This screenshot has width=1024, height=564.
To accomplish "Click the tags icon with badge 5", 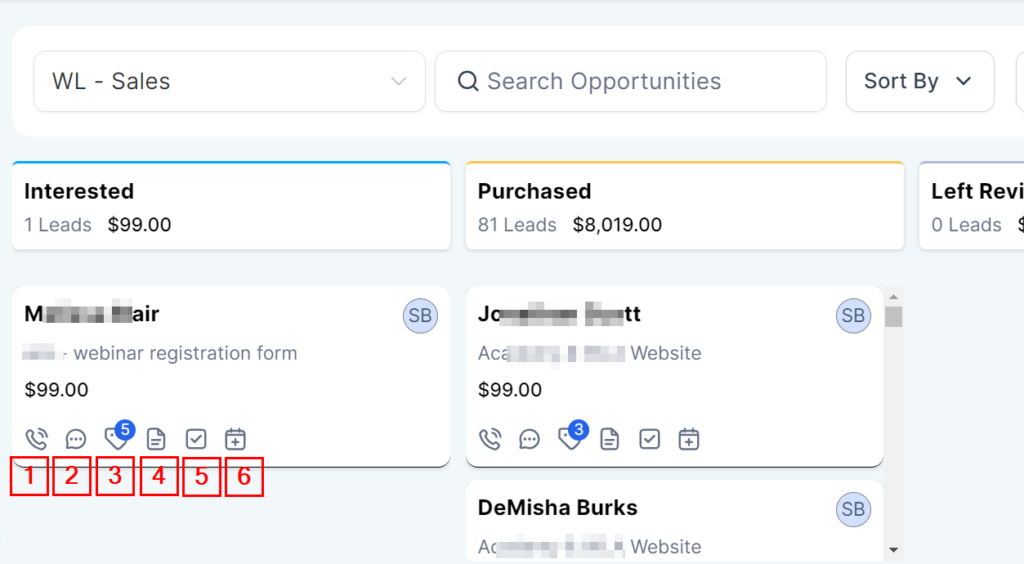I will (x=116, y=439).
